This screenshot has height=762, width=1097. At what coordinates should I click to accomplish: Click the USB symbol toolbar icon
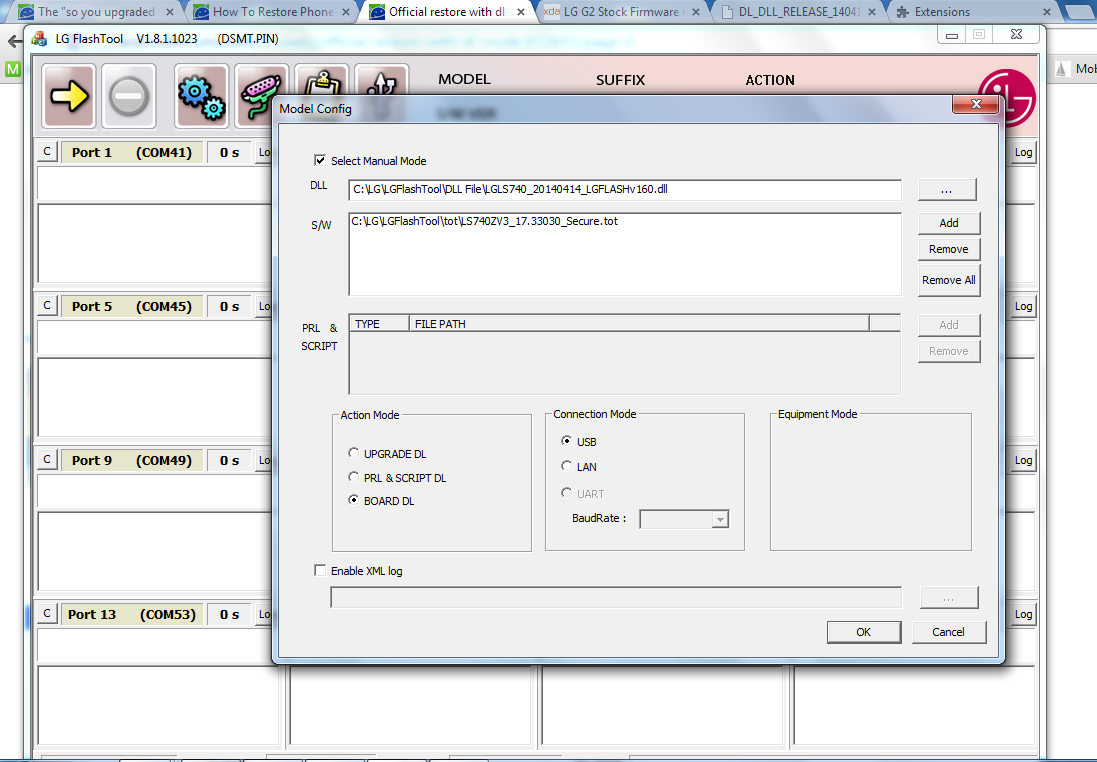(381, 90)
